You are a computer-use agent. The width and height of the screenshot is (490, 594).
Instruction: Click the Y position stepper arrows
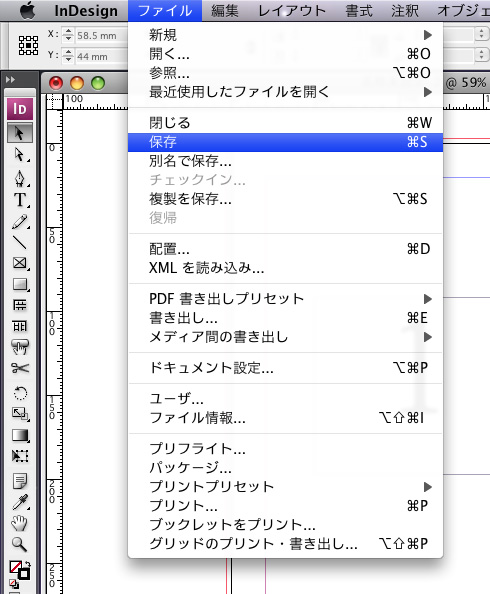pos(68,56)
